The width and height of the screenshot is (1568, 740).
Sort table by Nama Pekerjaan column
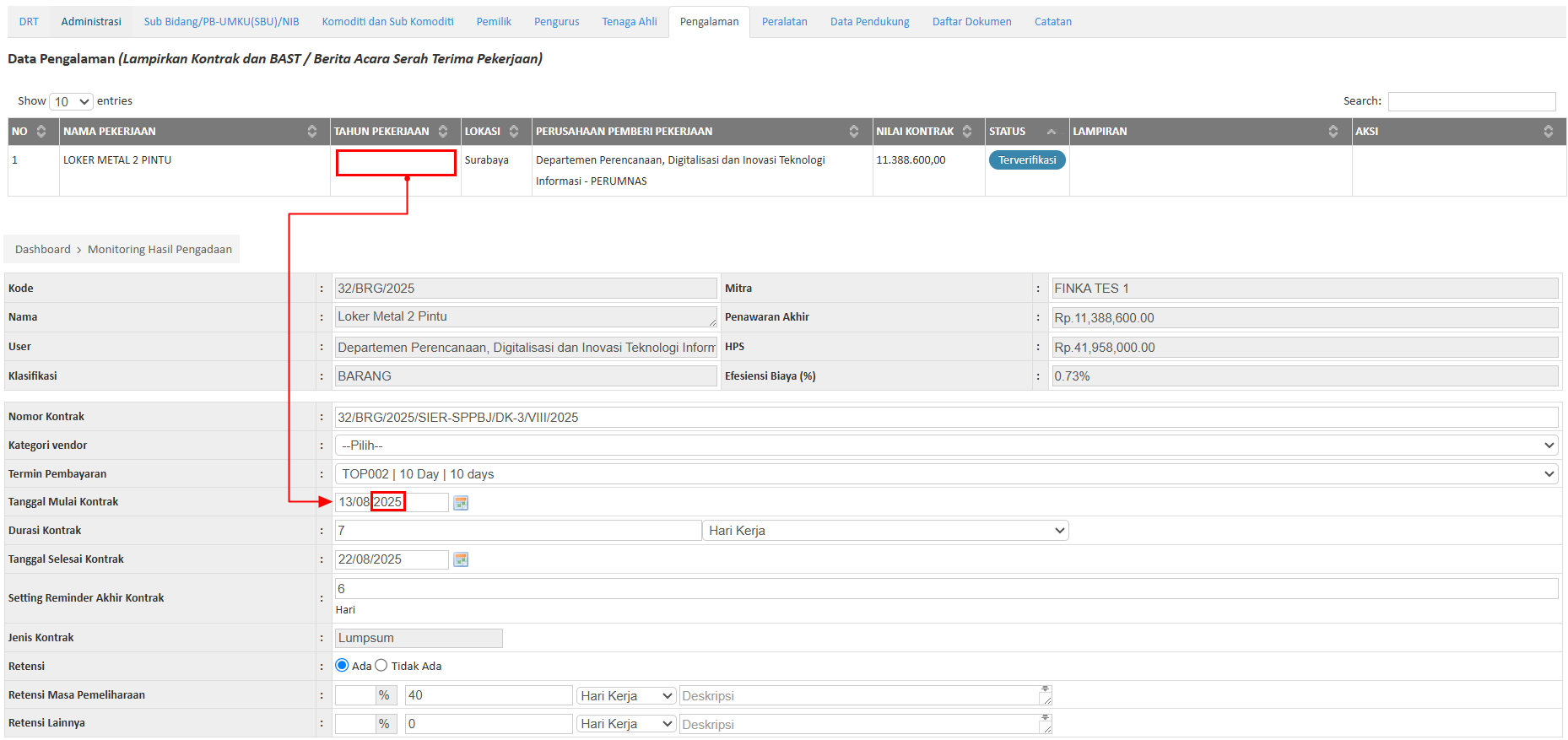[x=311, y=132]
